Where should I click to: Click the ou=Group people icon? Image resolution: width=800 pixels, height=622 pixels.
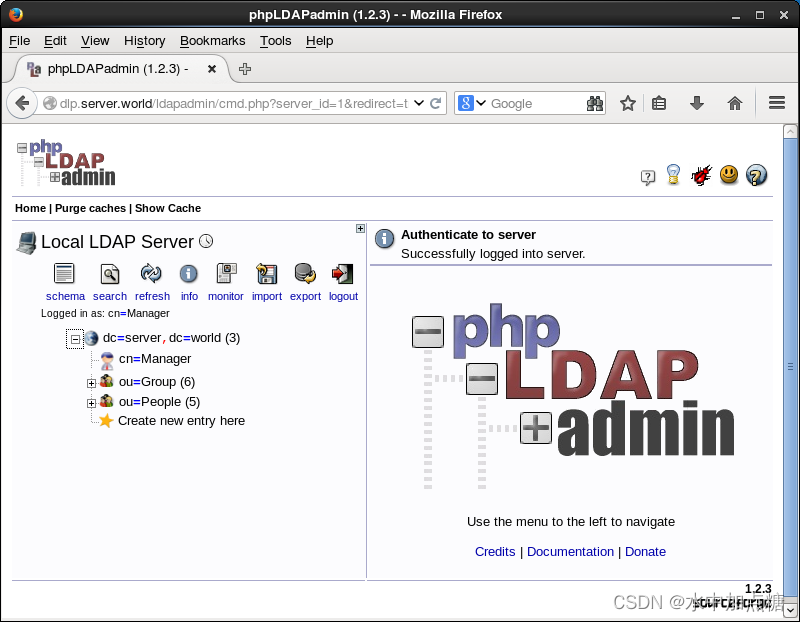pyautogui.click(x=107, y=381)
